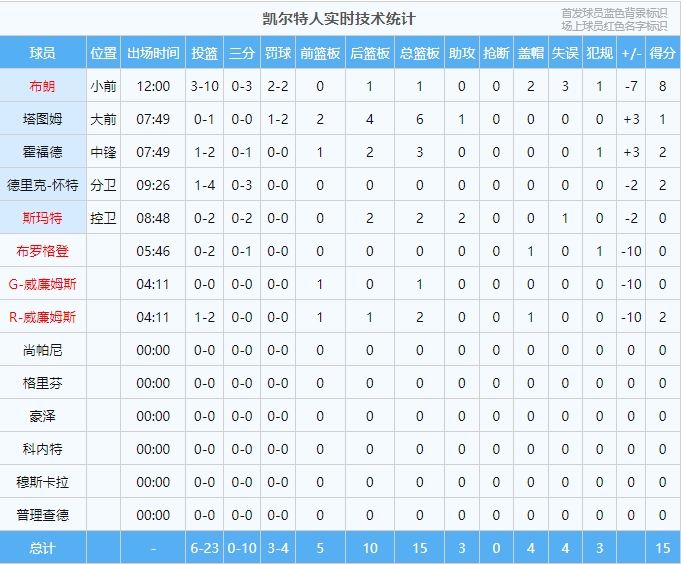Screen dimensions: 681x564
Task: Click 德里克-怀特's time 09:26
Action: pos(153,185)
